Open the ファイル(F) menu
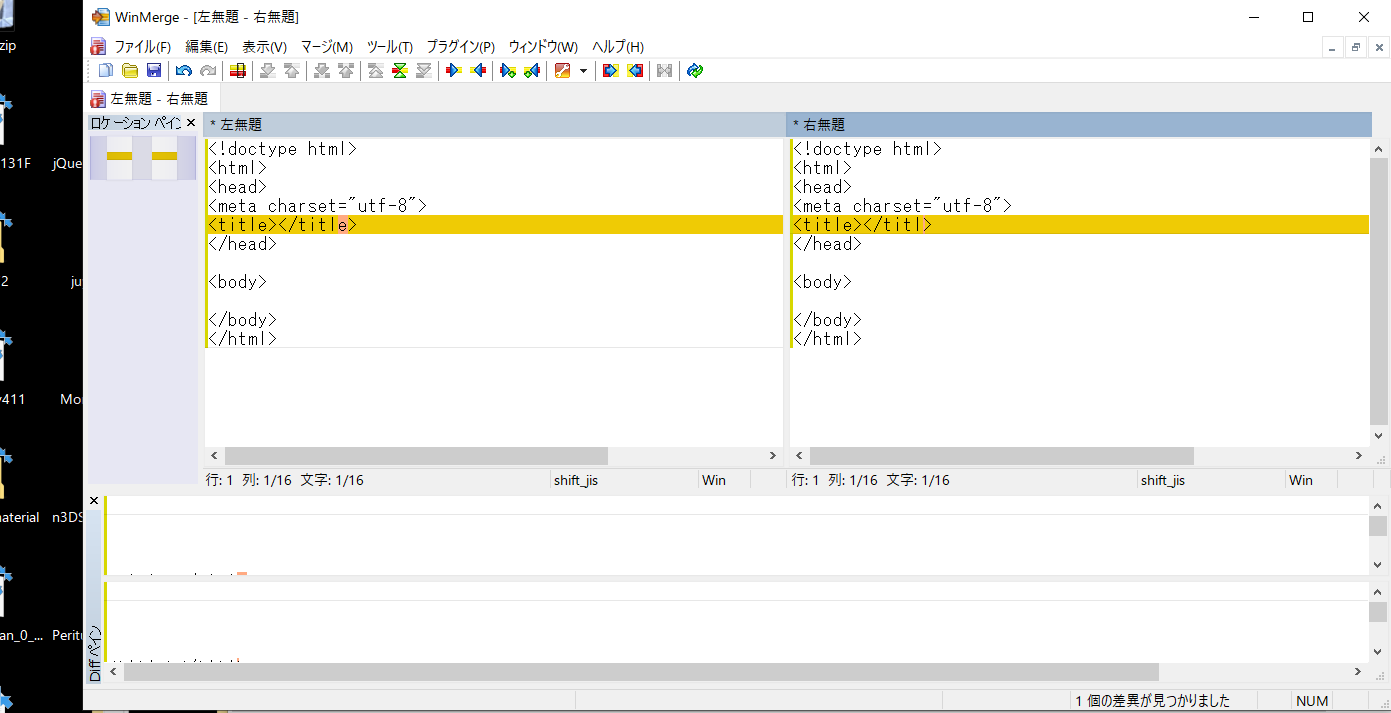 coord(142,47)
